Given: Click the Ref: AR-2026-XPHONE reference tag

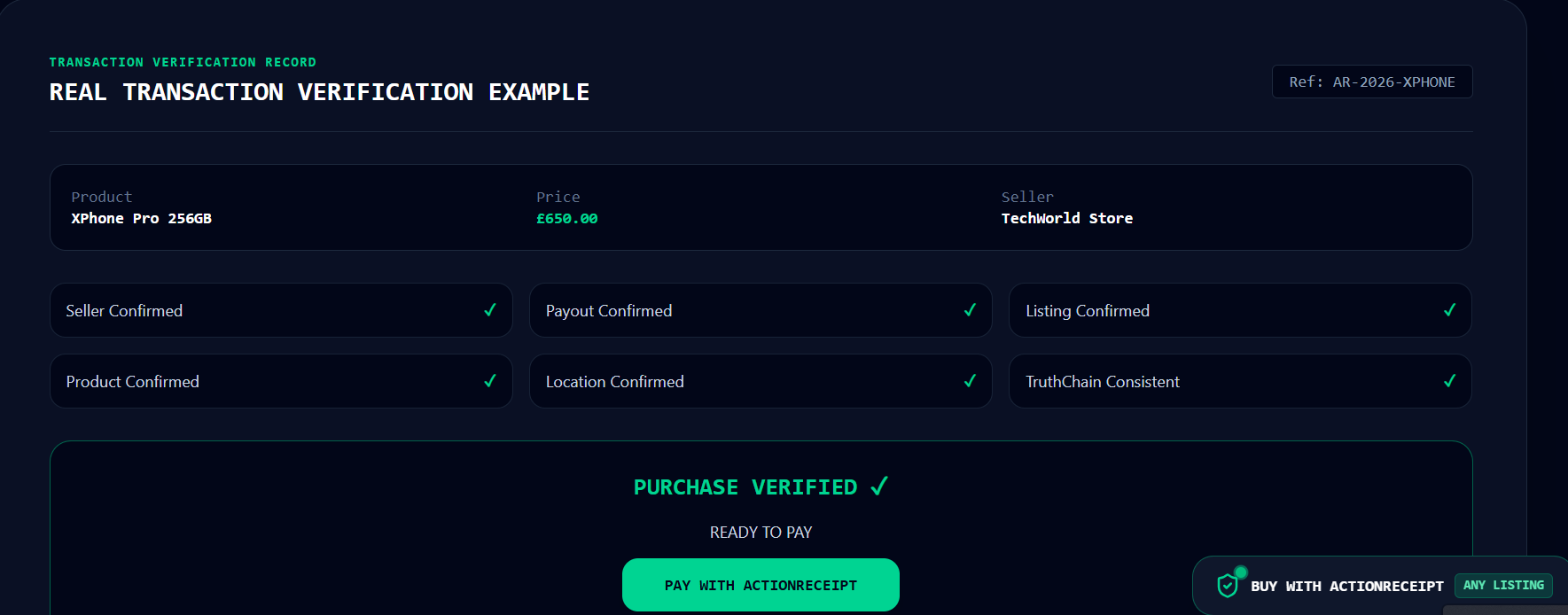Looking at the screenshot, I should [x=1372, y=82].
